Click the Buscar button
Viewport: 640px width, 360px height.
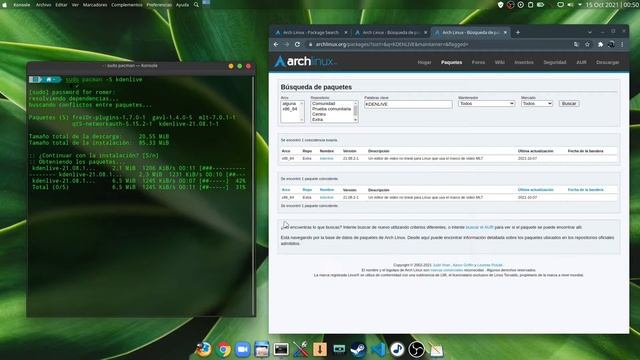[x=569, y=104]
